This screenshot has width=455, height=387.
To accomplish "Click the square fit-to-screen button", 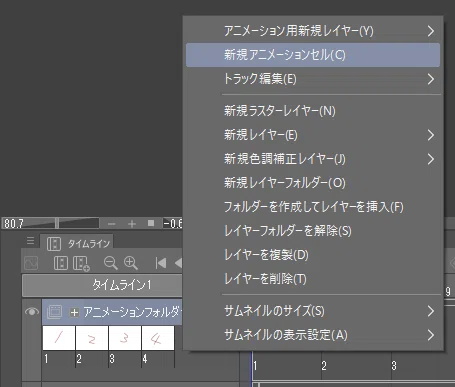I will [x=151, y=223].
